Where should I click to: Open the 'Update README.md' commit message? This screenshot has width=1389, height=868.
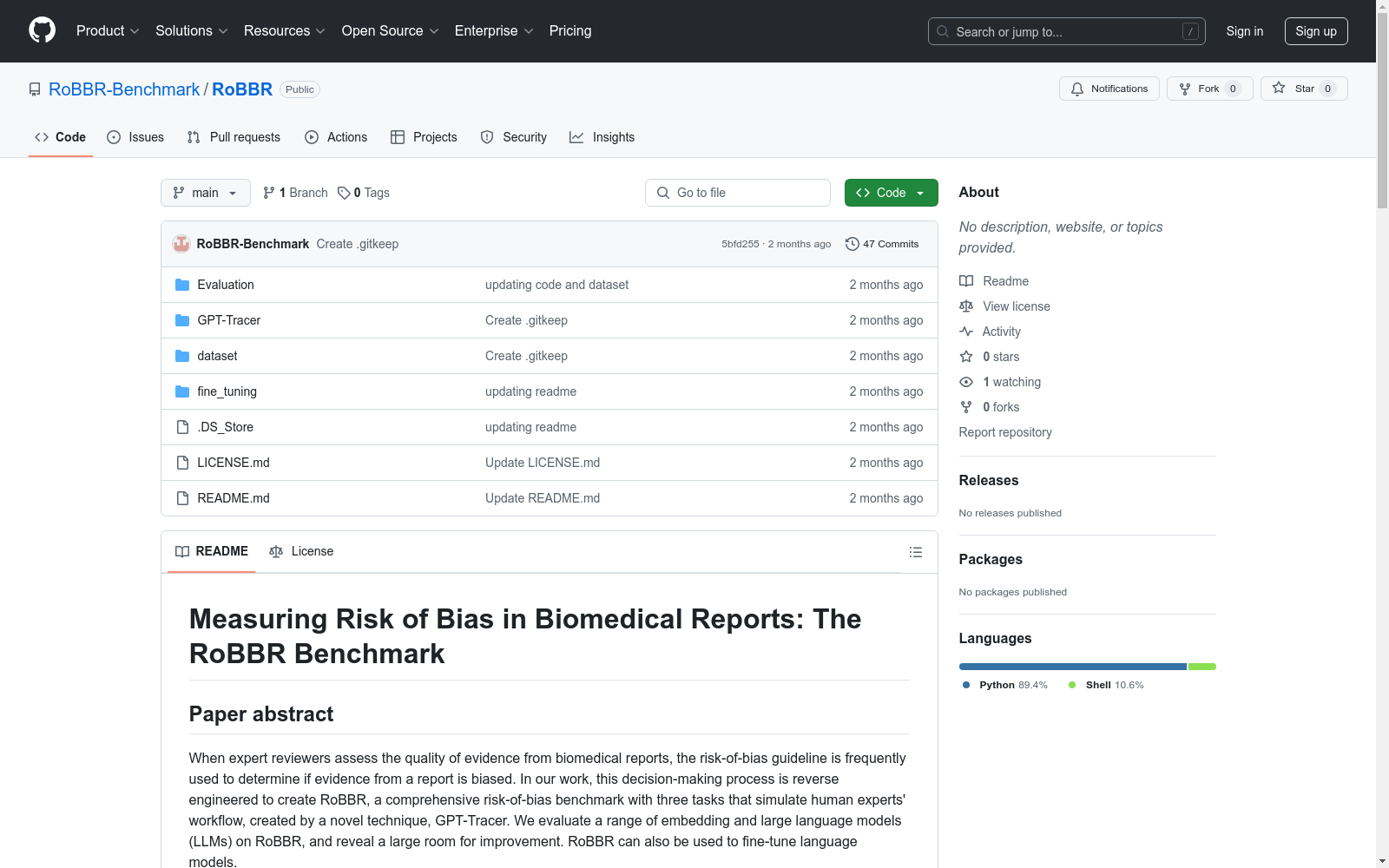click(543, 498)
